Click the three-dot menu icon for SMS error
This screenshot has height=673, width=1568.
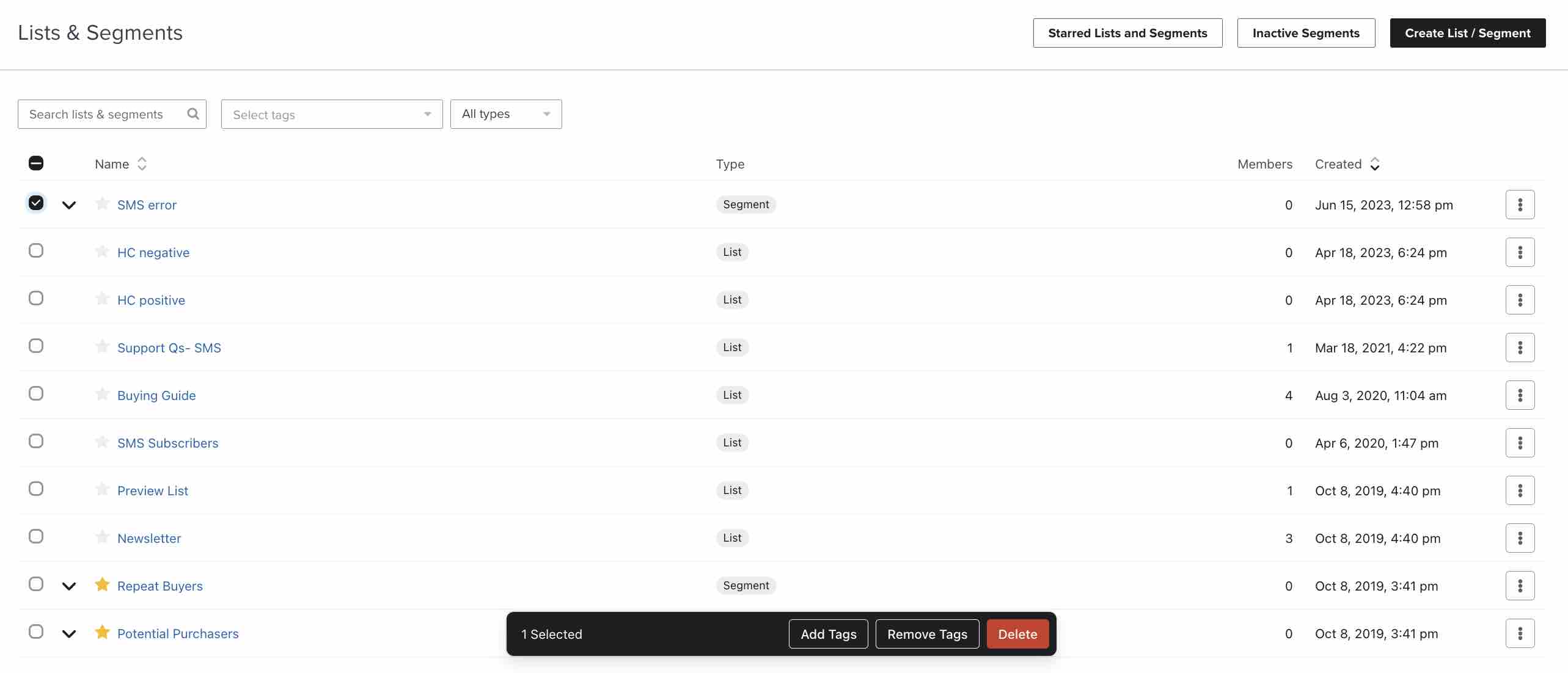click(x=1520, y=204)
